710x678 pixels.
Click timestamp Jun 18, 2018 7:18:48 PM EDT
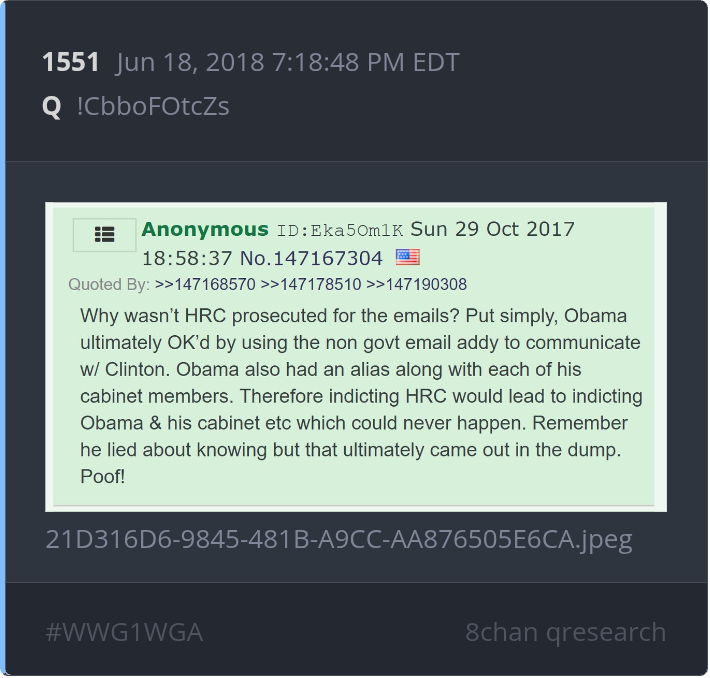pos(288,63)
